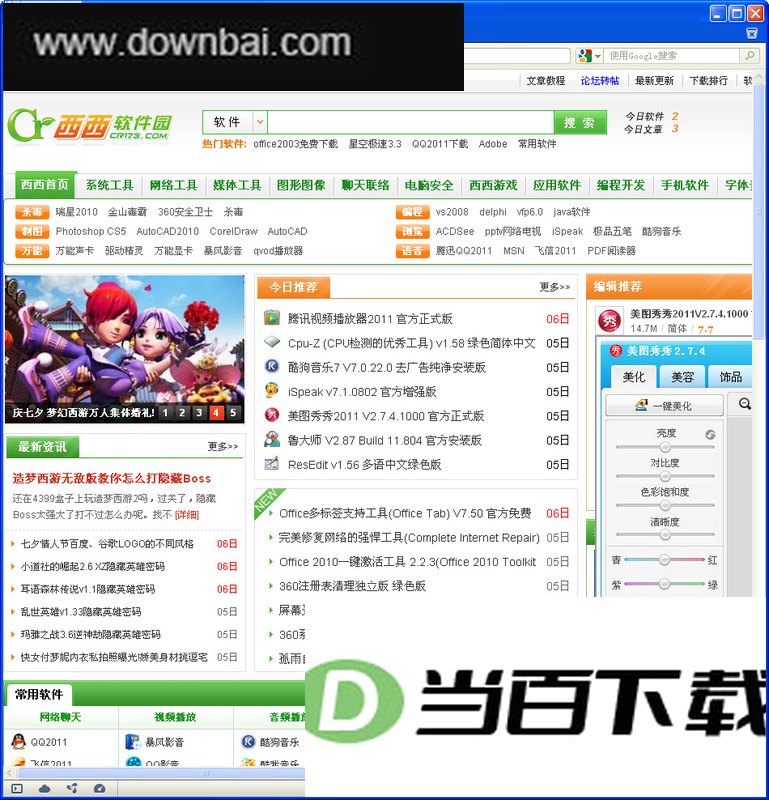Open the 软件 search category dropdown
This screenshot has width=769, height=800.
[x=260, y=122]
